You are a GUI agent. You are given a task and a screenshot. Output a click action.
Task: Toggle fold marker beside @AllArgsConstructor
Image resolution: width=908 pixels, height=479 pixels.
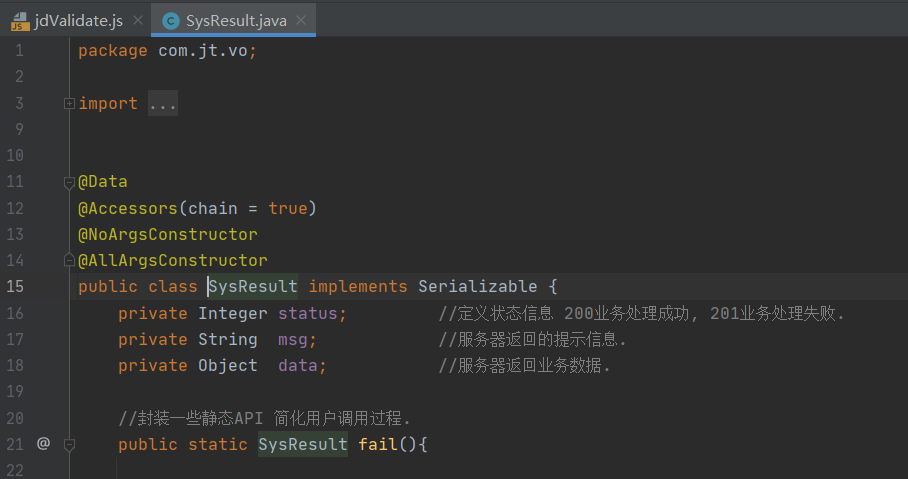(x=69, y=260)
